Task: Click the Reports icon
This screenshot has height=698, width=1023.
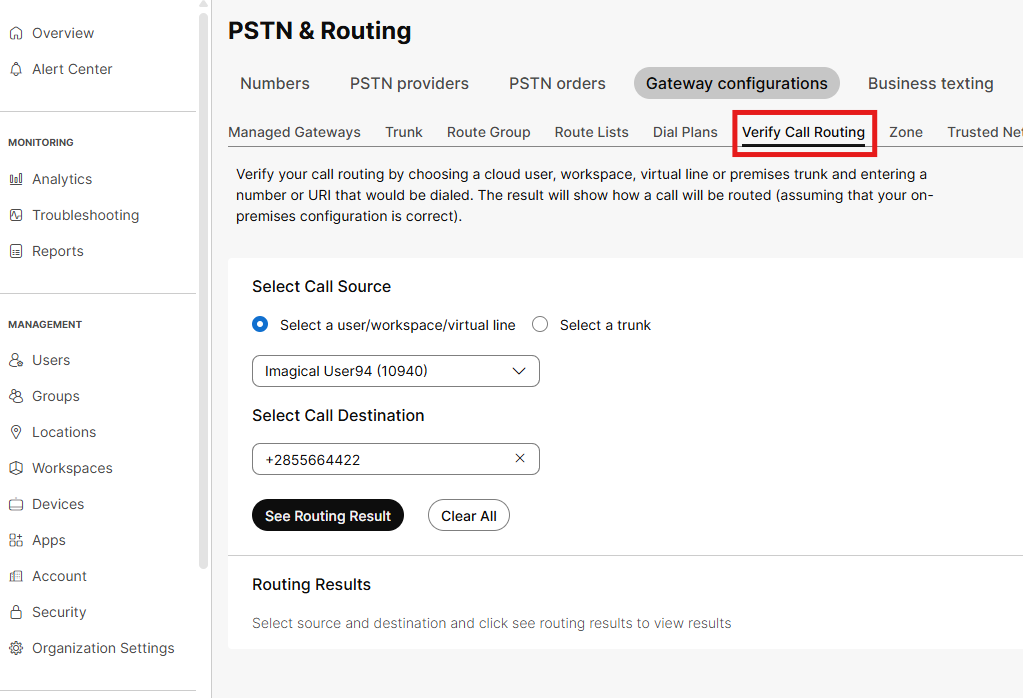Action: coord(16,251)
